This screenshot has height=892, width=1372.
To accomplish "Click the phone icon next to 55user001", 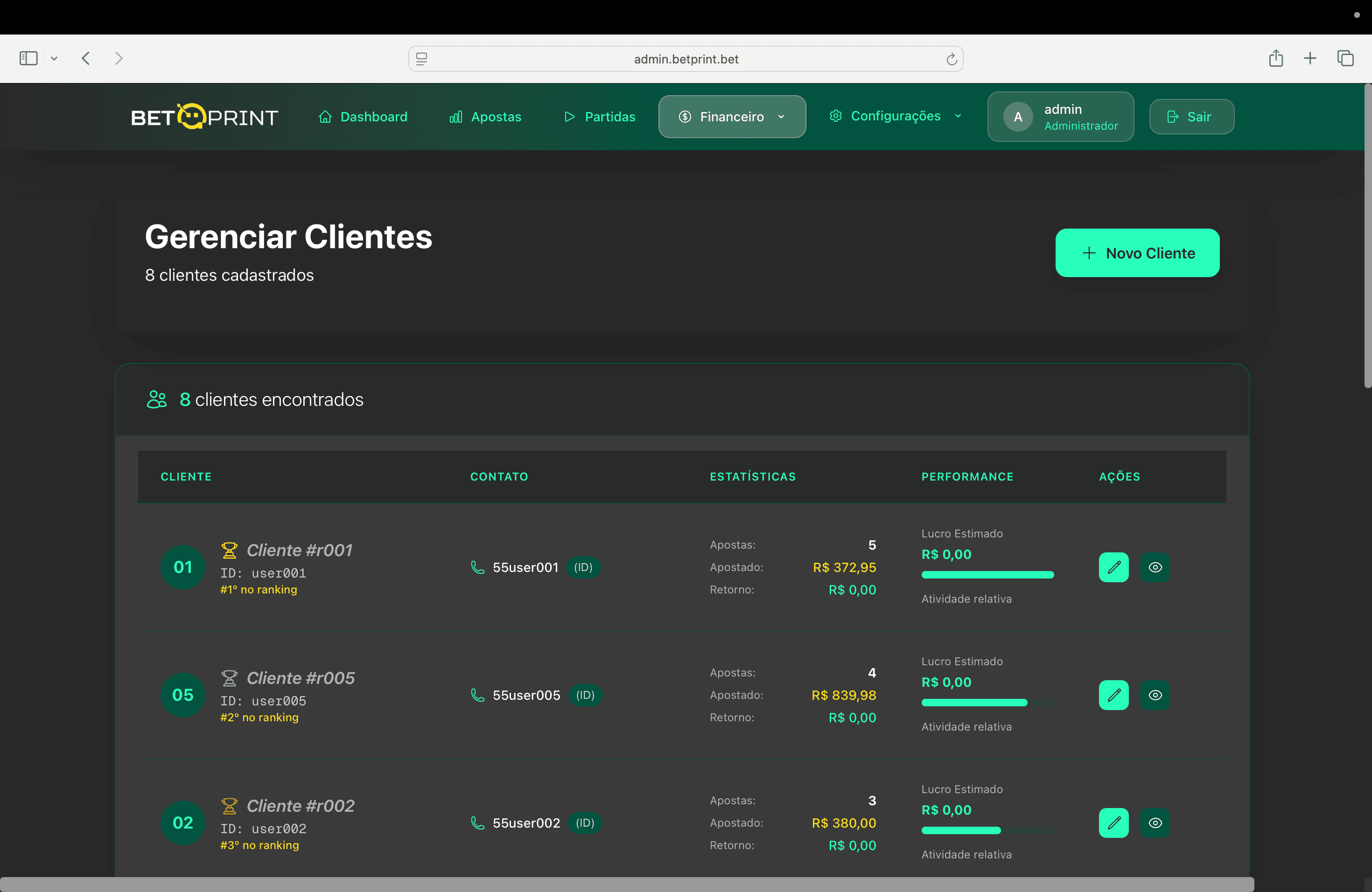I will point(477,567).
